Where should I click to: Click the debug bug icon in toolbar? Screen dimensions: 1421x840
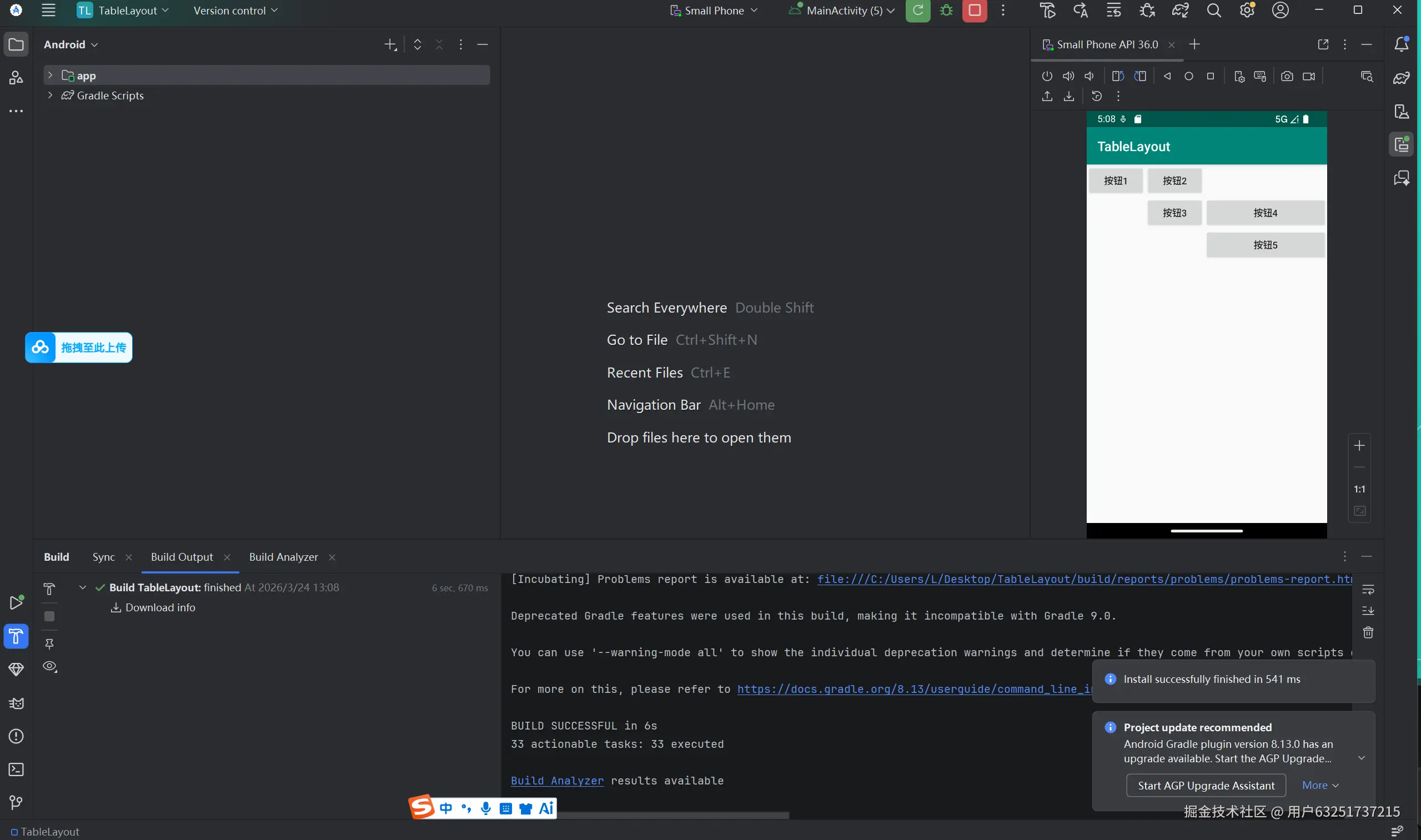coord(946,11)
